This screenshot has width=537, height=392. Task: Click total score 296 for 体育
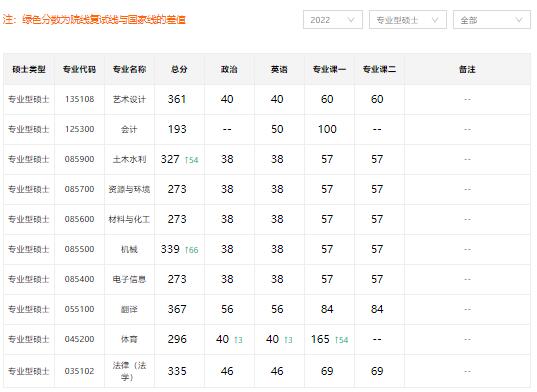point(177,339)
